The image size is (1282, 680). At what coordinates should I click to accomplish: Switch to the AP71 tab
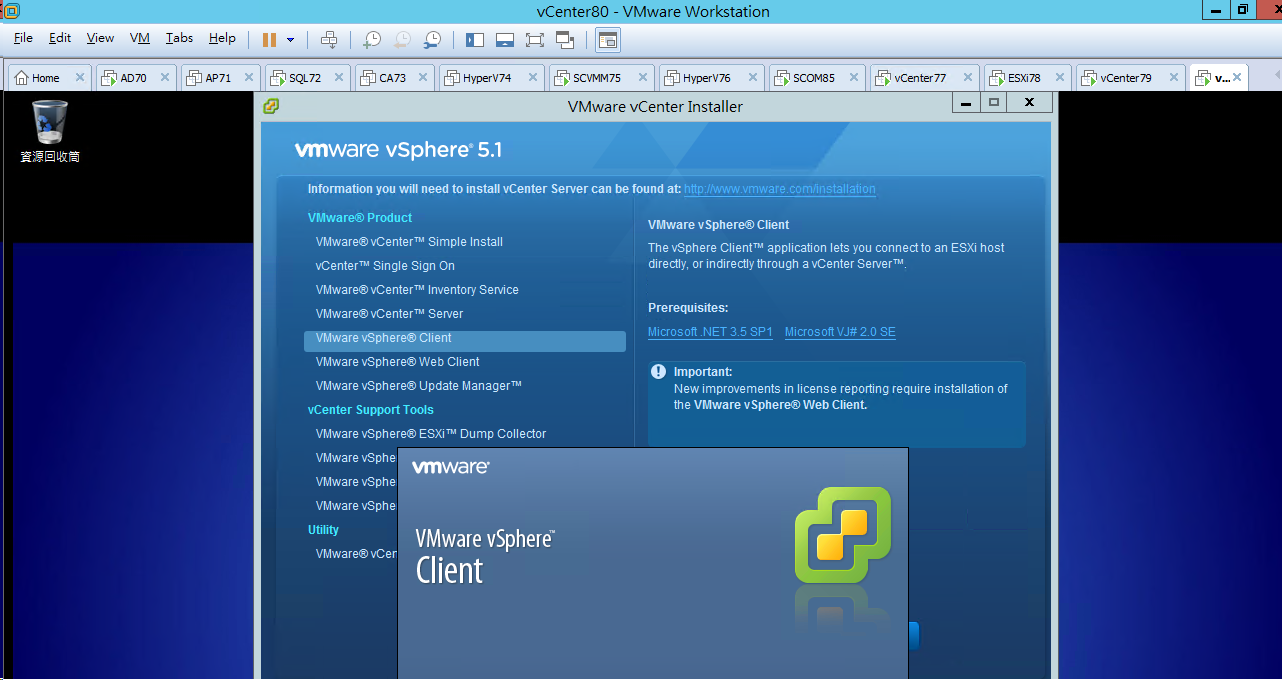tap(218, 78)
